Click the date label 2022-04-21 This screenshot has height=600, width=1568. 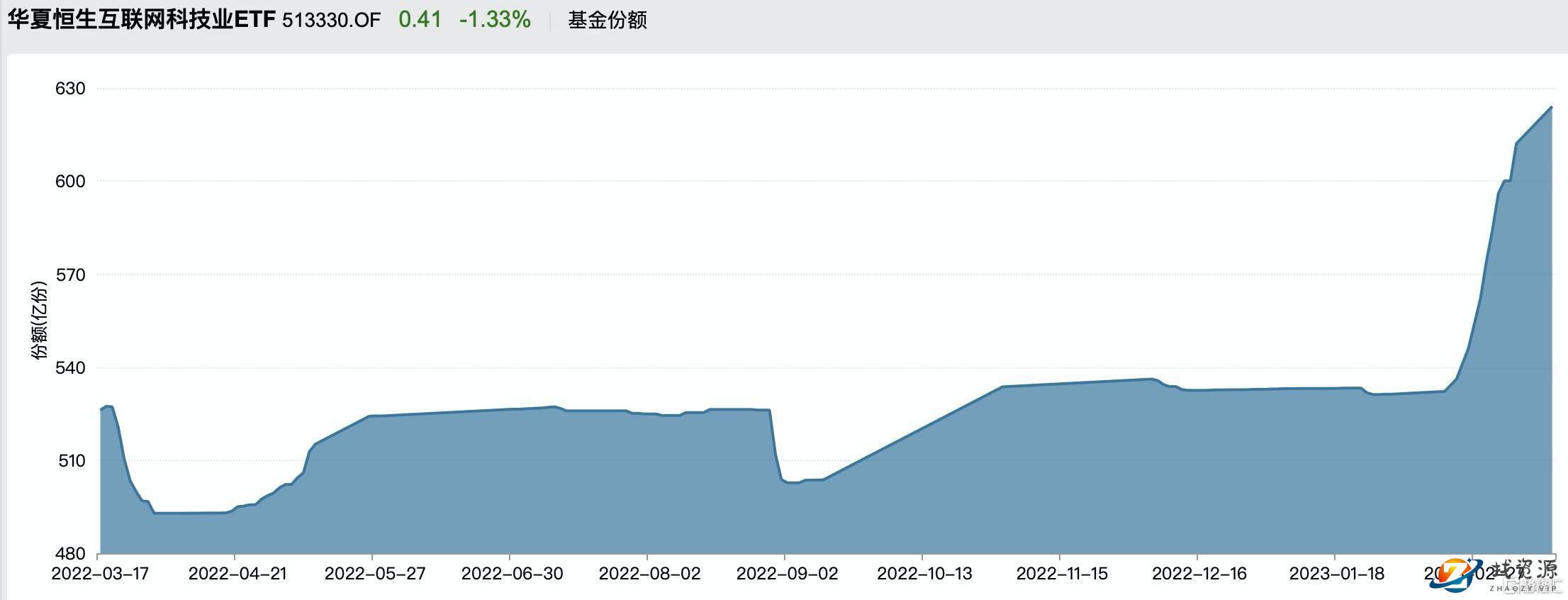pos(237,574)
